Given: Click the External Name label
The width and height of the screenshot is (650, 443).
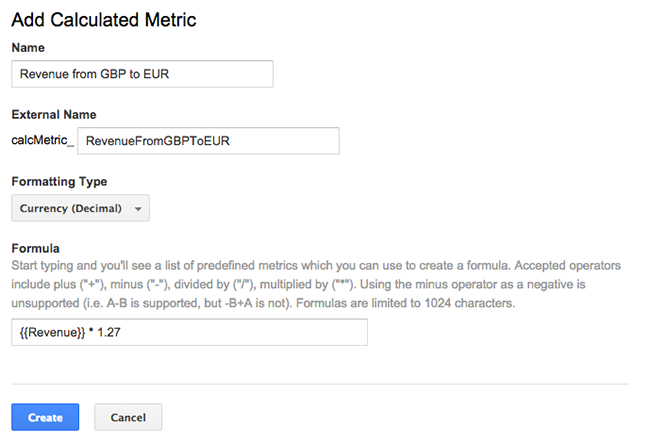Looking at the screenshot, I should [52, 114].
